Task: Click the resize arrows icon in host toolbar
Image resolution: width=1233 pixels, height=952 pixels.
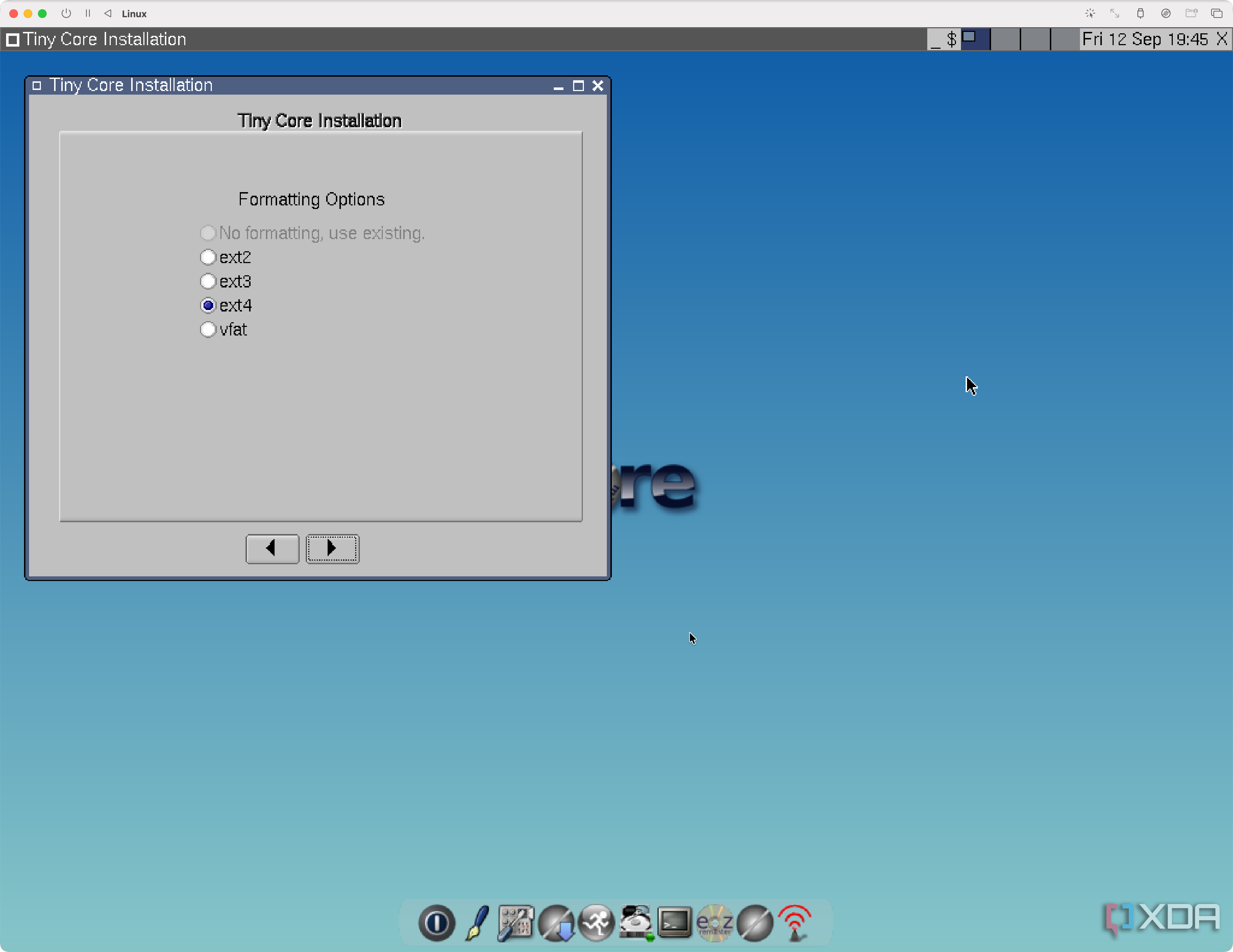Action: (1114, 13)
